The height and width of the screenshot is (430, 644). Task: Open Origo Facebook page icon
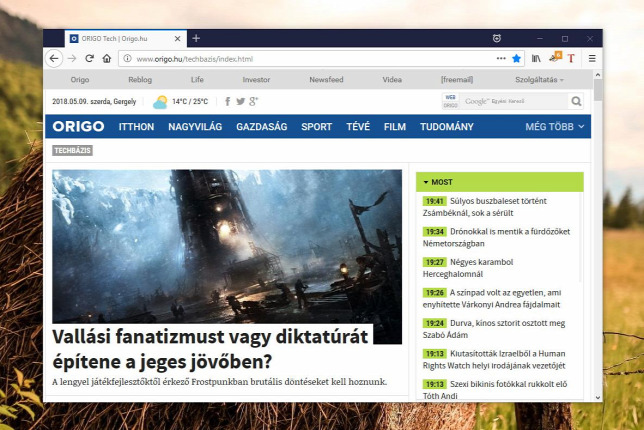point(227,101)
